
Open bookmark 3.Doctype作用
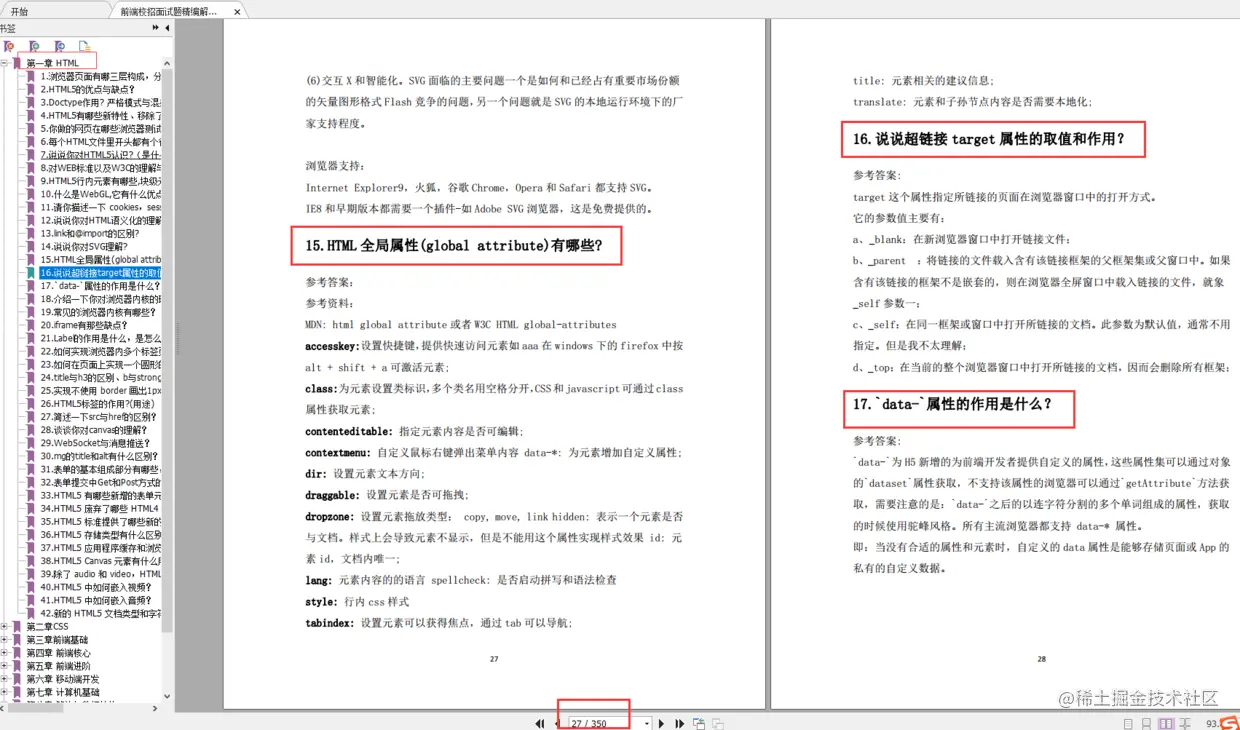[100, 102]
